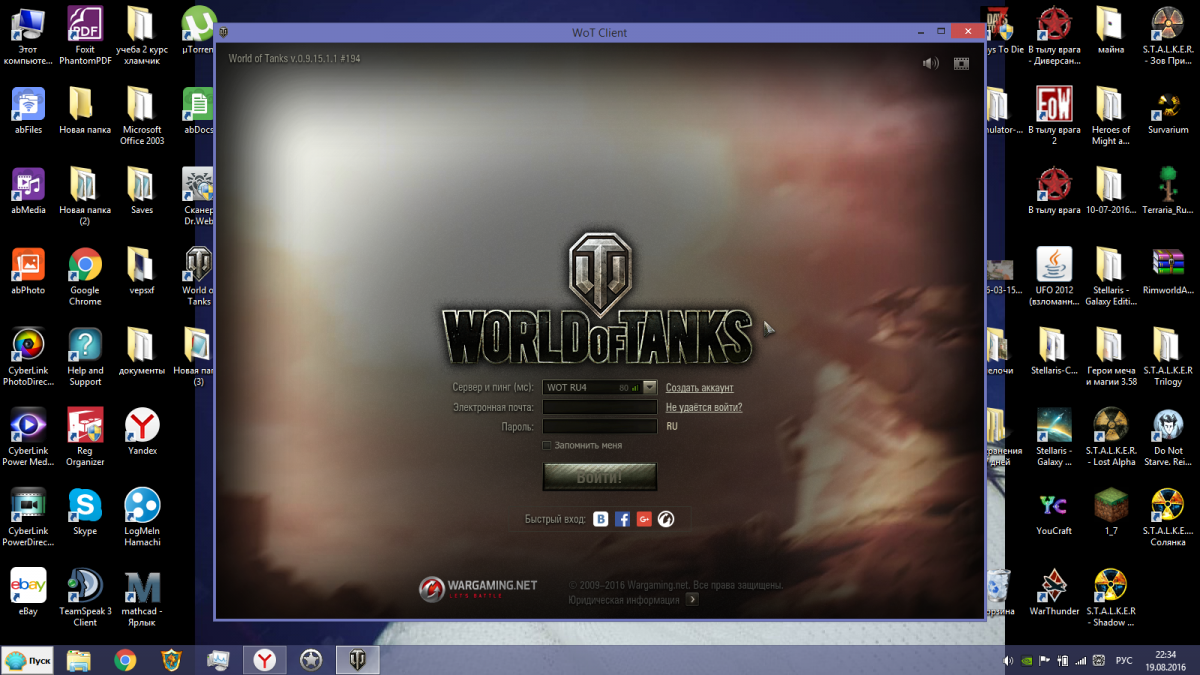
Task: Select the Do Not Starve desktop icon
Action: (x=1168, y=436)
